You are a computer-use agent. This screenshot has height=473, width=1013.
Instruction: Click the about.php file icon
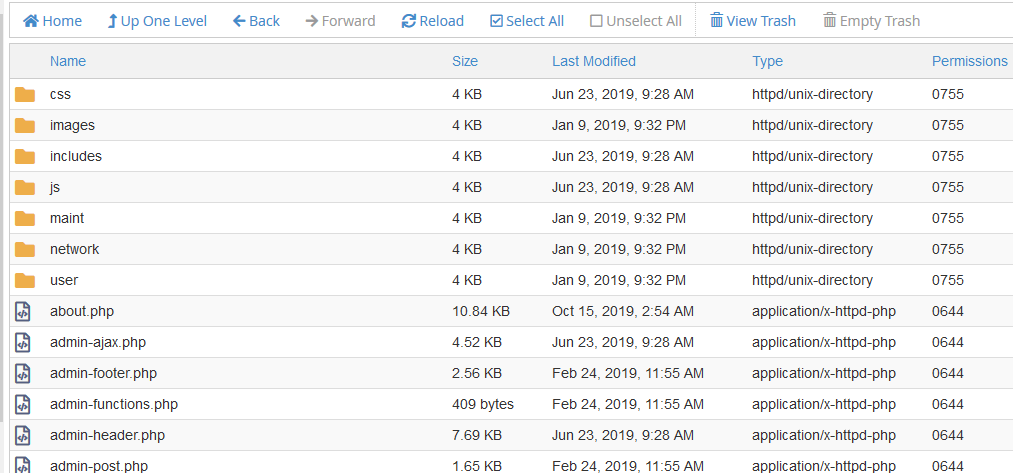(23, 311)
